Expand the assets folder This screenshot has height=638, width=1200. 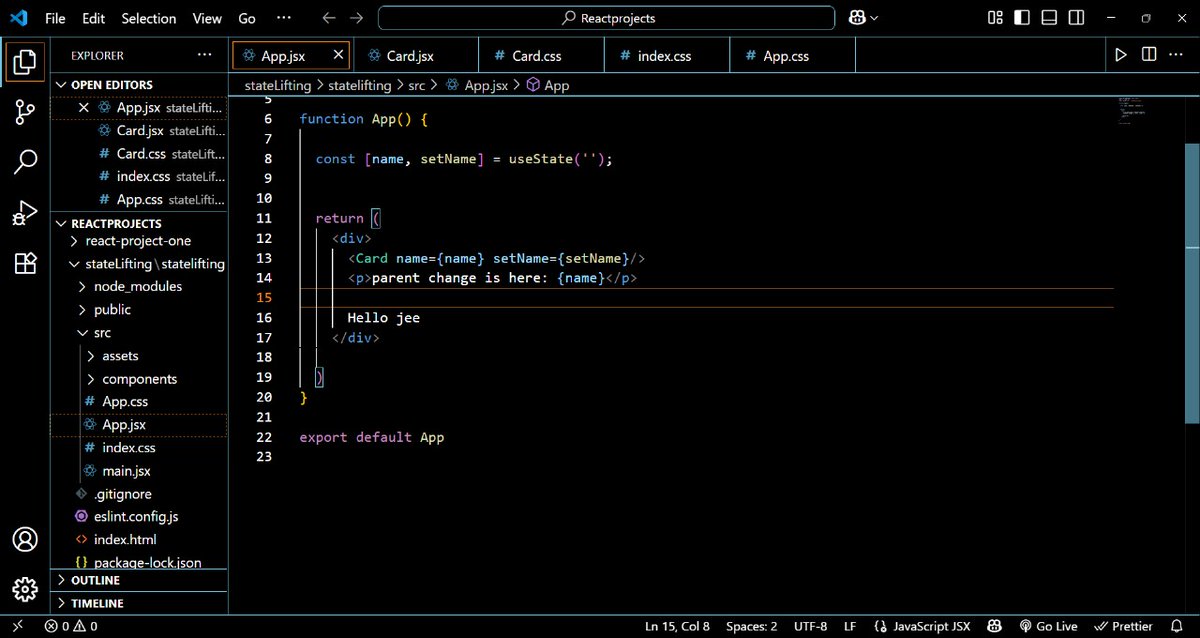[x=139, y=356]
